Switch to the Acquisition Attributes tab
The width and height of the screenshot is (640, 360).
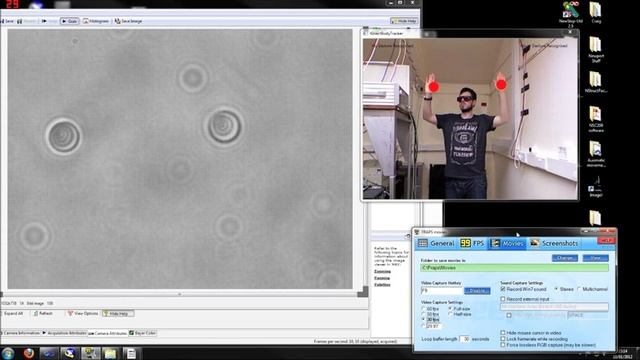(x=64, y=333)
